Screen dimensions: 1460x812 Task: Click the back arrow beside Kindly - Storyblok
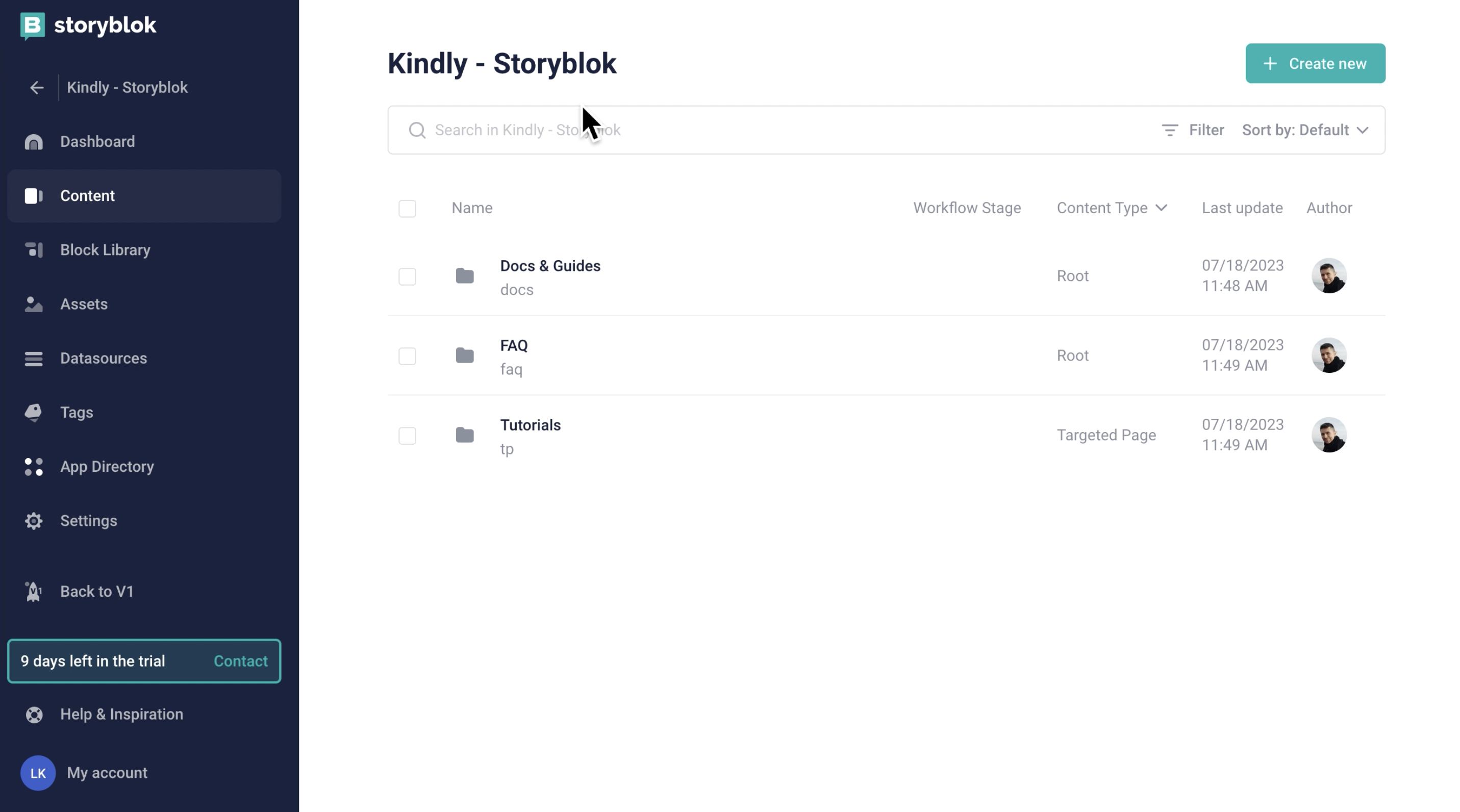[x=37, y=88]
